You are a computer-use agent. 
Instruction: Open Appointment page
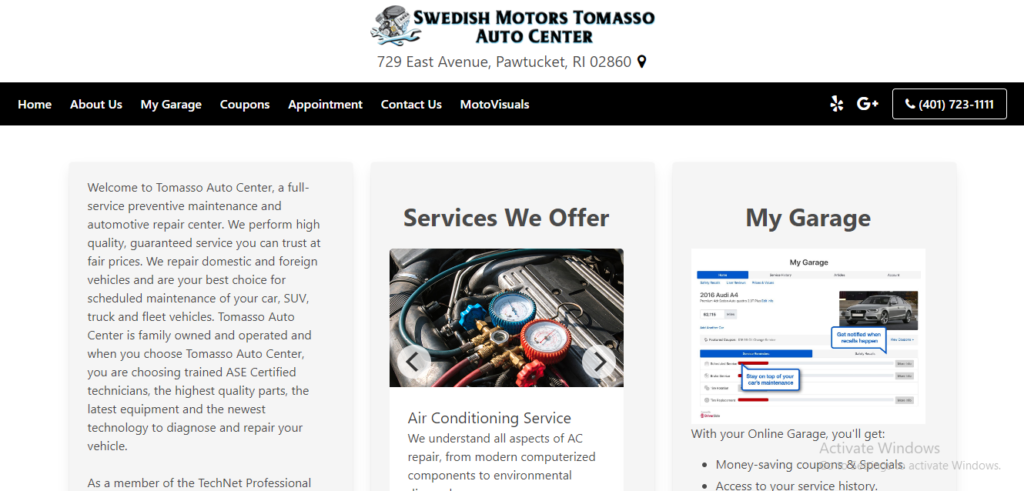325,104
